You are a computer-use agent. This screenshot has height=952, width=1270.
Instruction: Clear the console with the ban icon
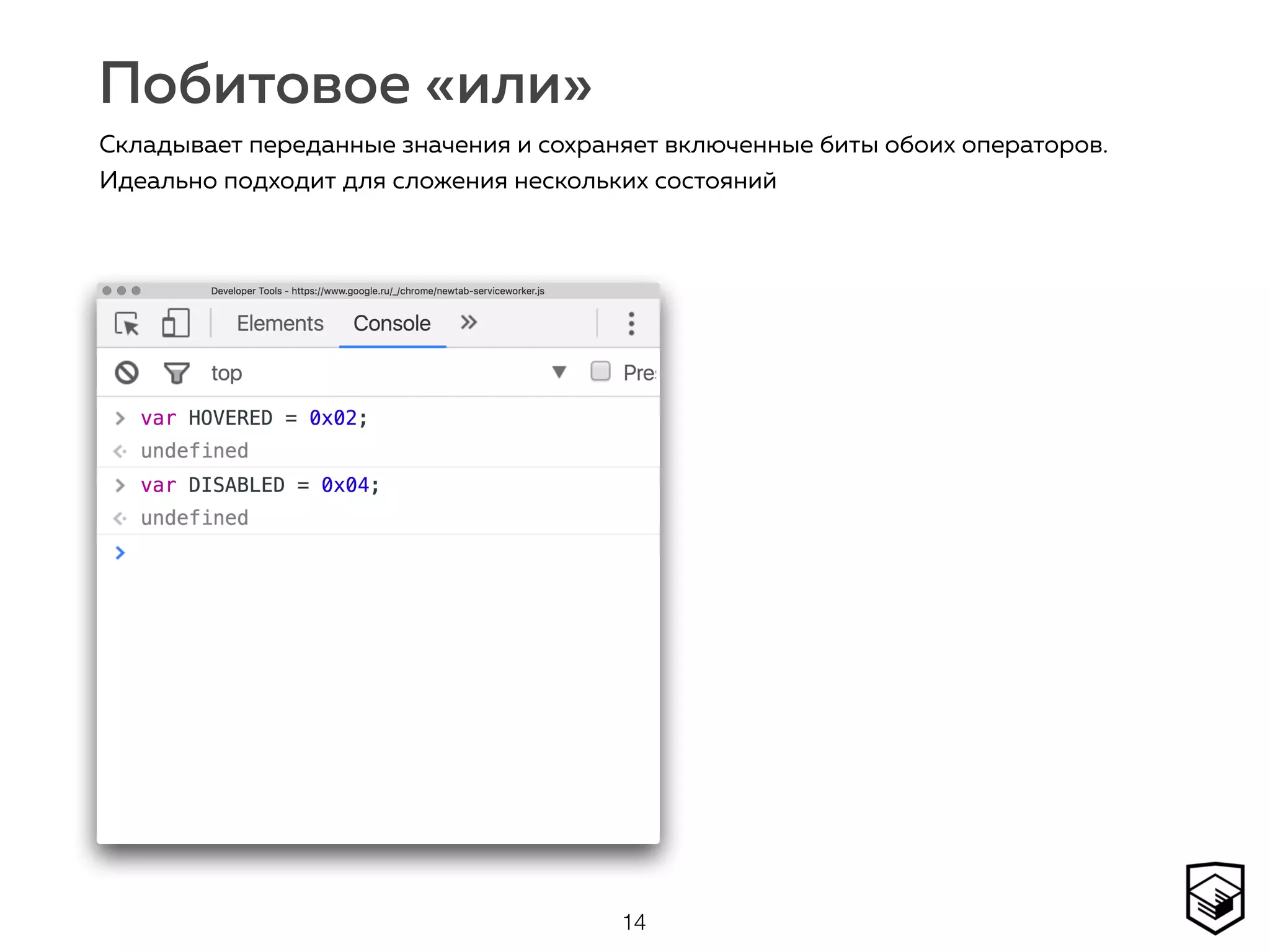click(x=127, y=372)
